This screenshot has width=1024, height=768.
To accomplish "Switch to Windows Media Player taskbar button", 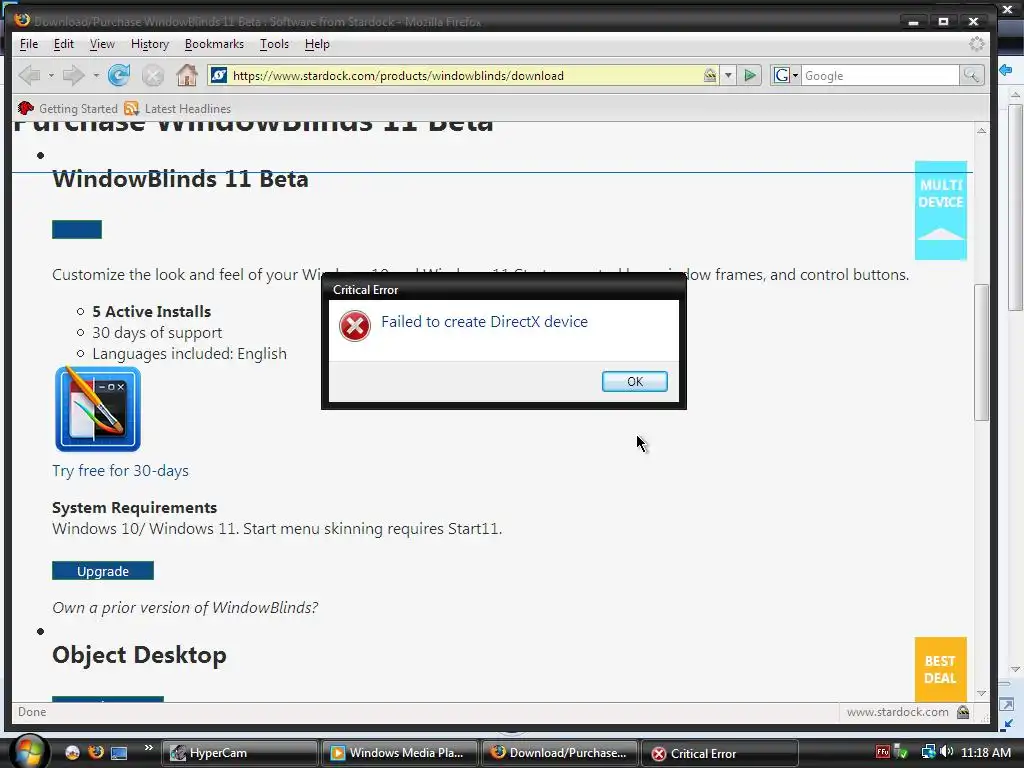I will coord(399,753).
